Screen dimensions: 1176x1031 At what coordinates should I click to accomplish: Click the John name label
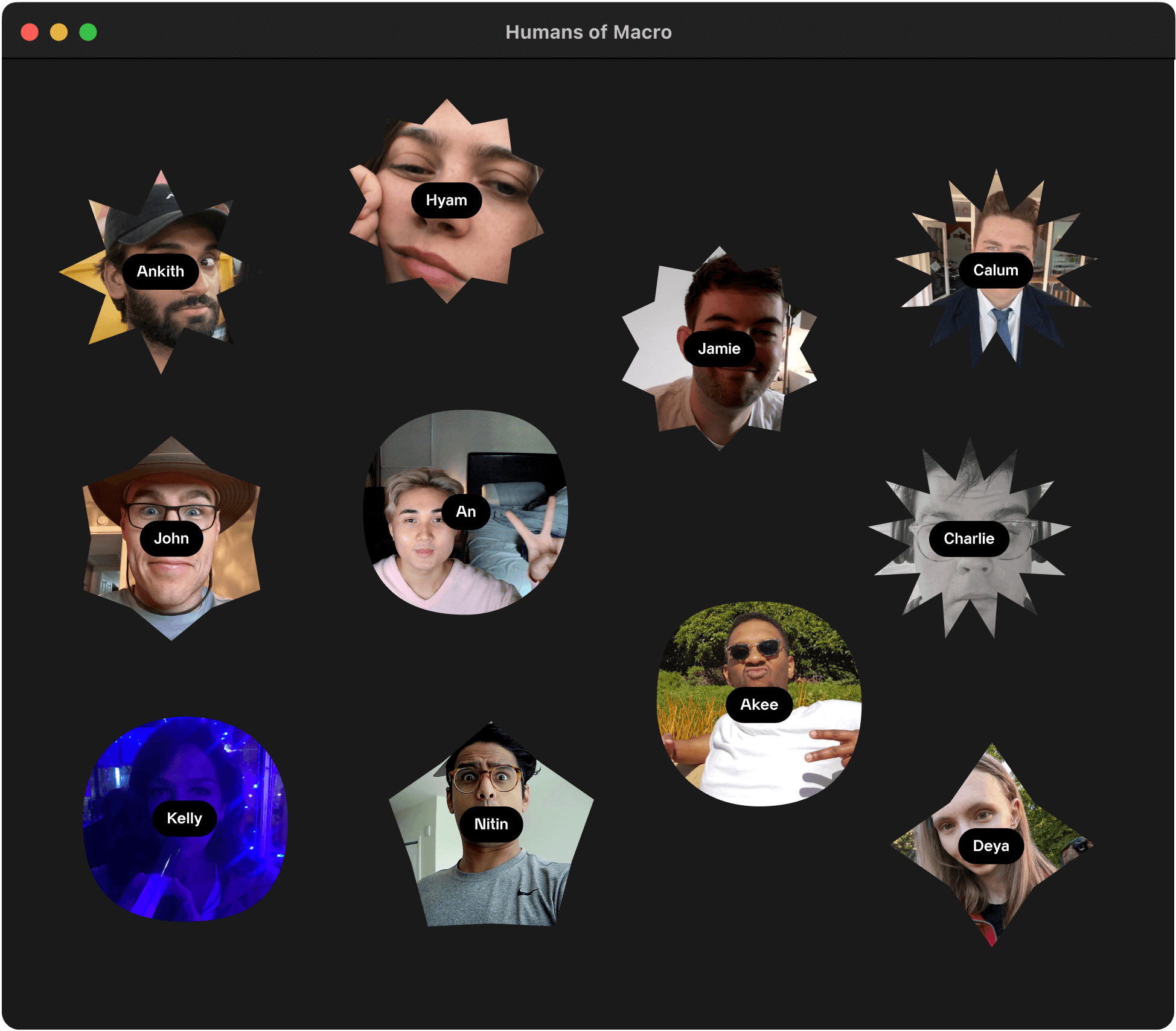click(x=171, y=538)
